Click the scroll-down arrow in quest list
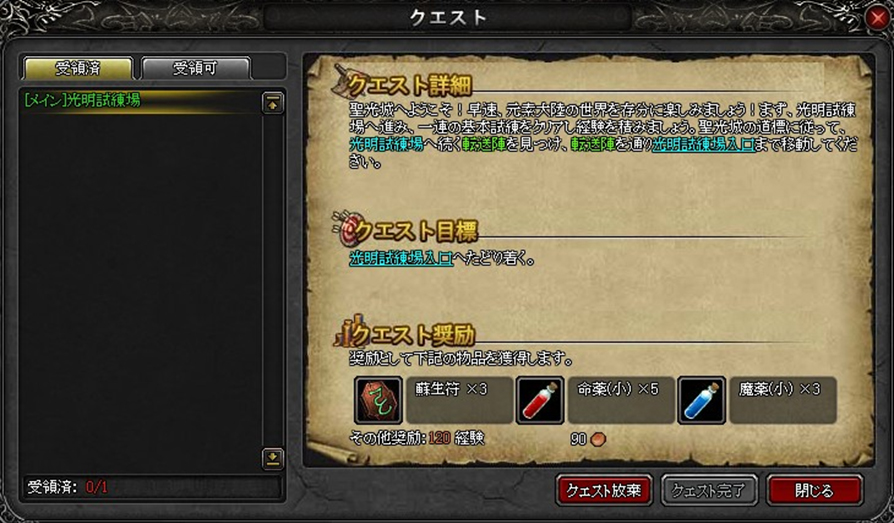This screenshot has width=894, height=523. [273, 459]
